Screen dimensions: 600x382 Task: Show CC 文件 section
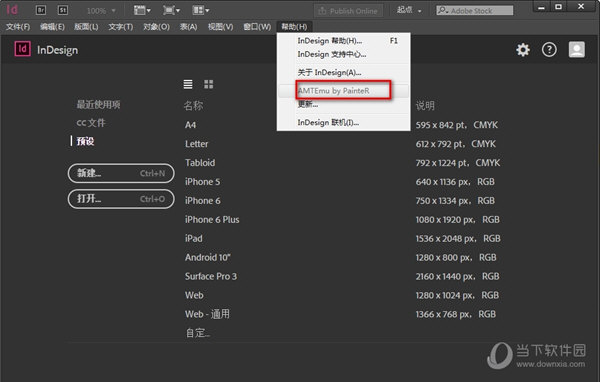[91, 123]
